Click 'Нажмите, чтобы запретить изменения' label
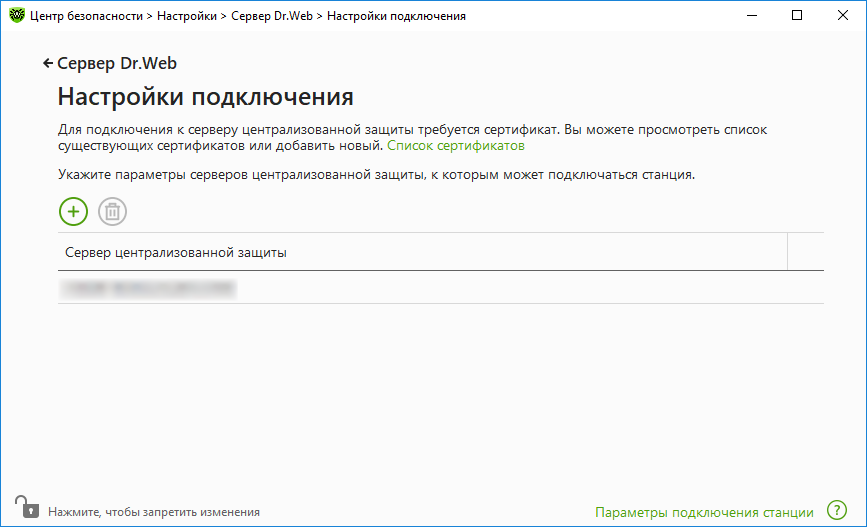This screenshot has height=527, width=867. [154, 512]
